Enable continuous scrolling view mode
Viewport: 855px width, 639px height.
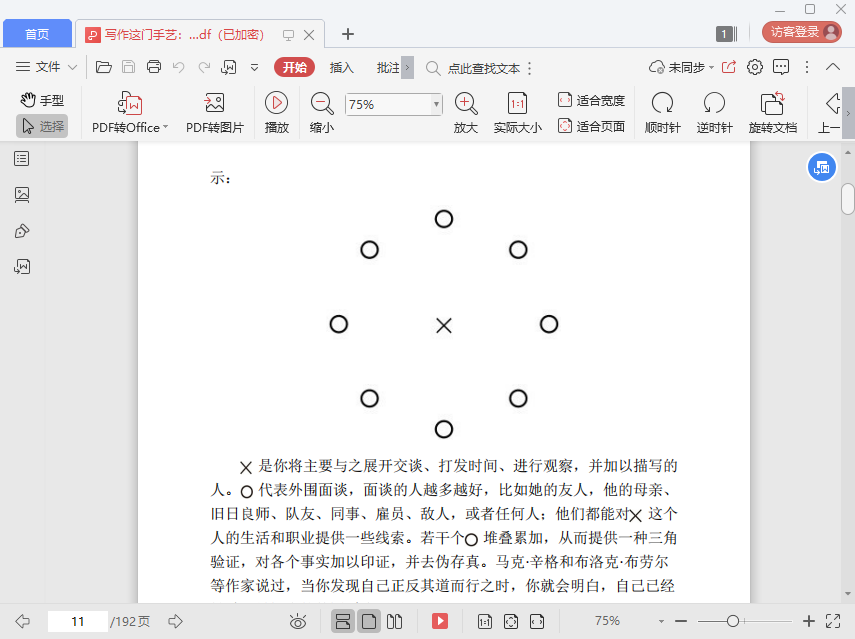[343, 621]
